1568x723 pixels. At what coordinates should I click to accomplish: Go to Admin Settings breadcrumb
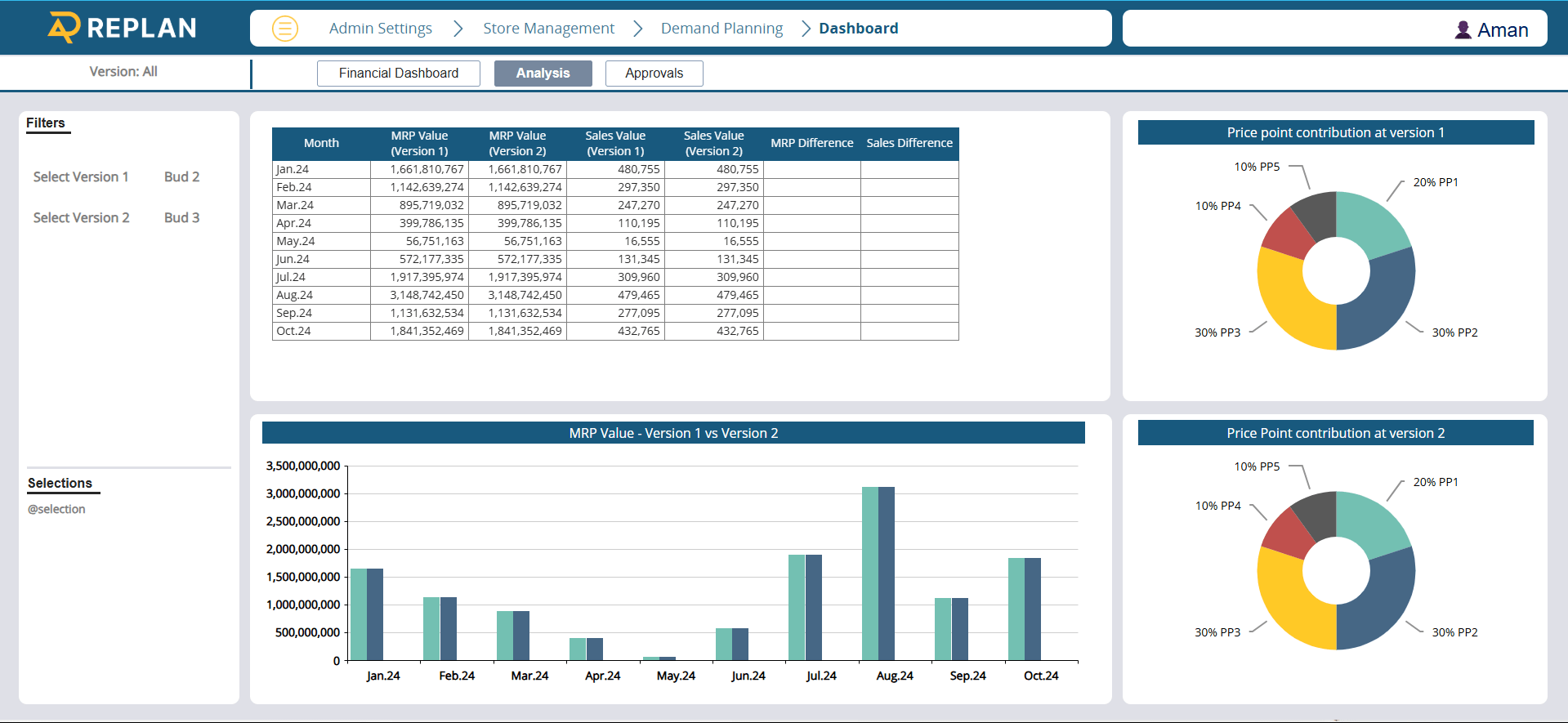coord(380,29)
